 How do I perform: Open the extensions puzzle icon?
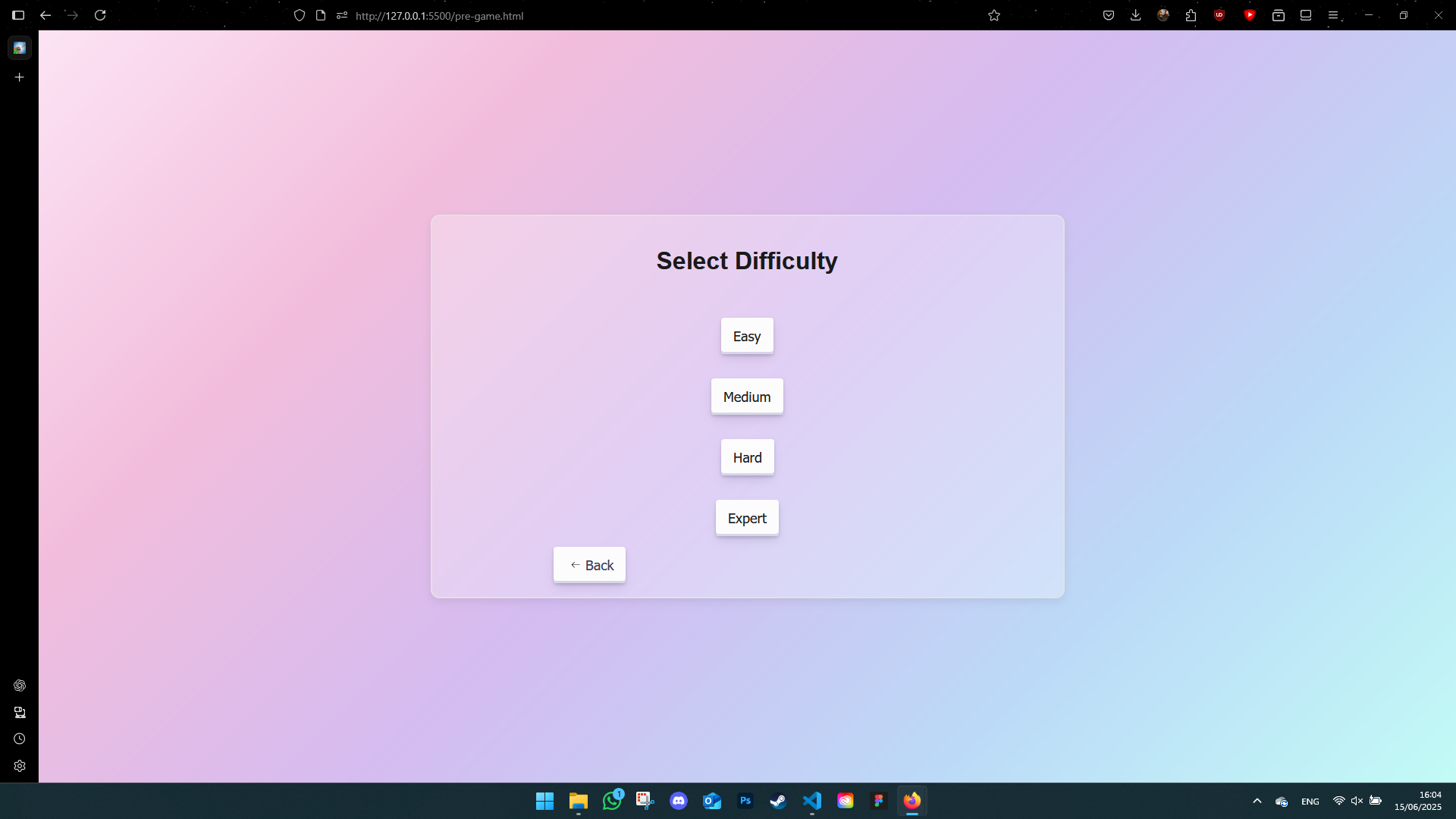1191,15
